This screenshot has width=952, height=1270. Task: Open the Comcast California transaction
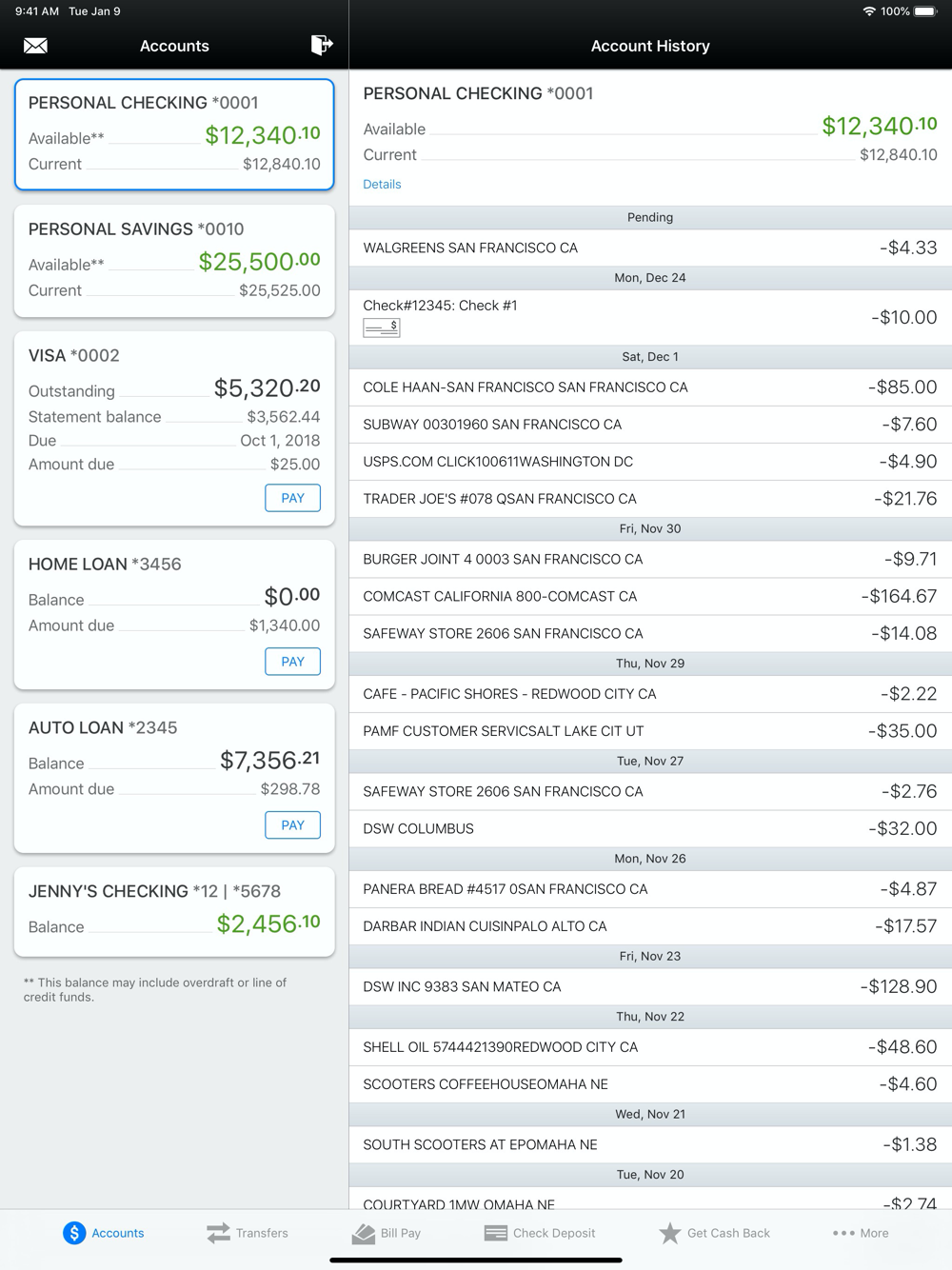650,597
